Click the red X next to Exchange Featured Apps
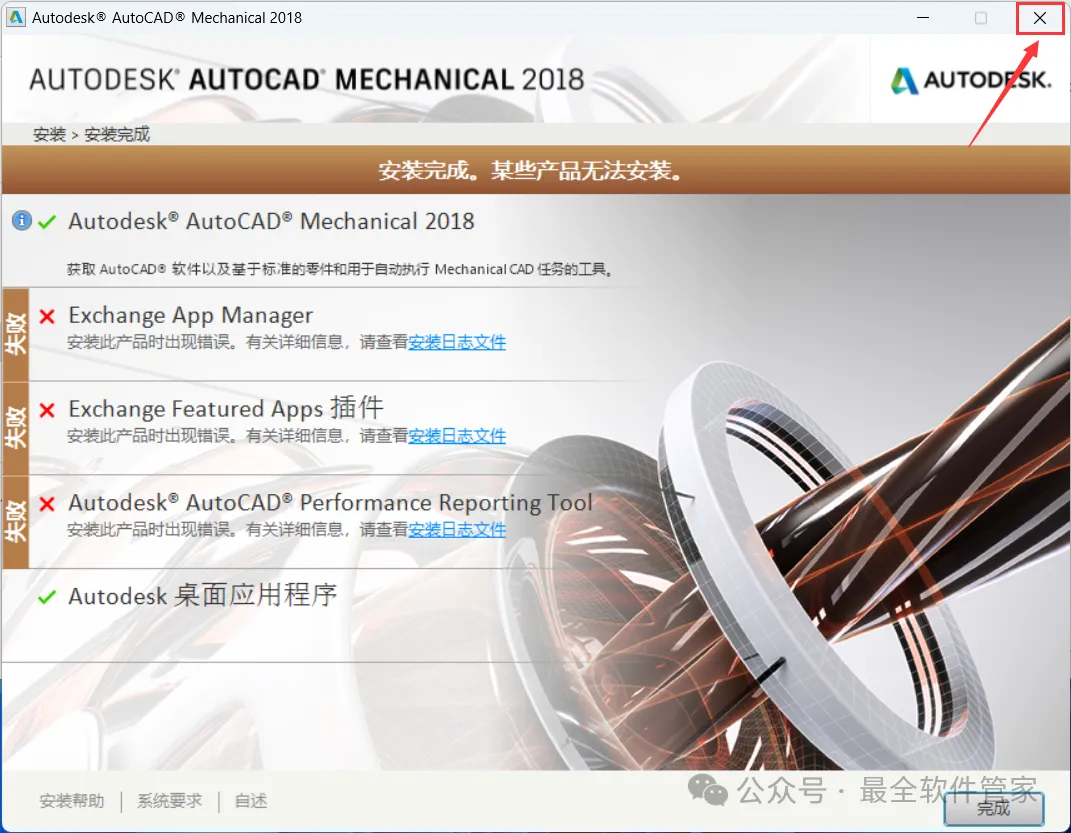The width and height of the screenshot is (1071, 833). (47, 410)
